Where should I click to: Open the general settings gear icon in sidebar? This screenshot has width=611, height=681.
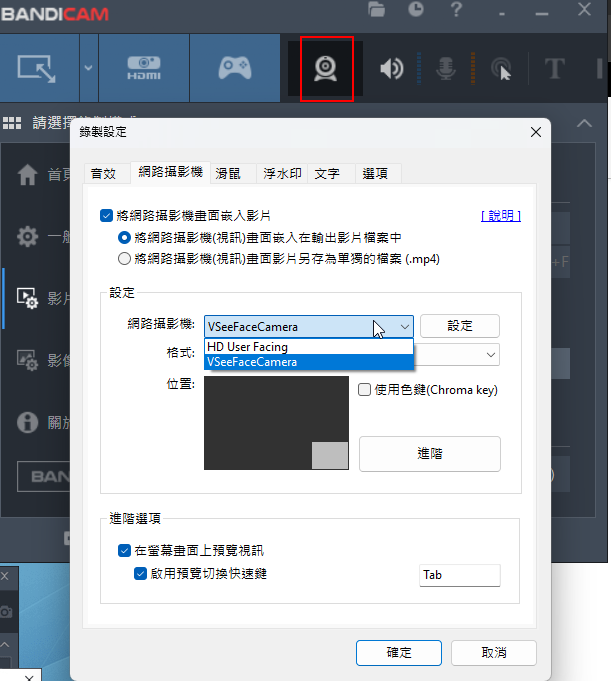point(27,237)
